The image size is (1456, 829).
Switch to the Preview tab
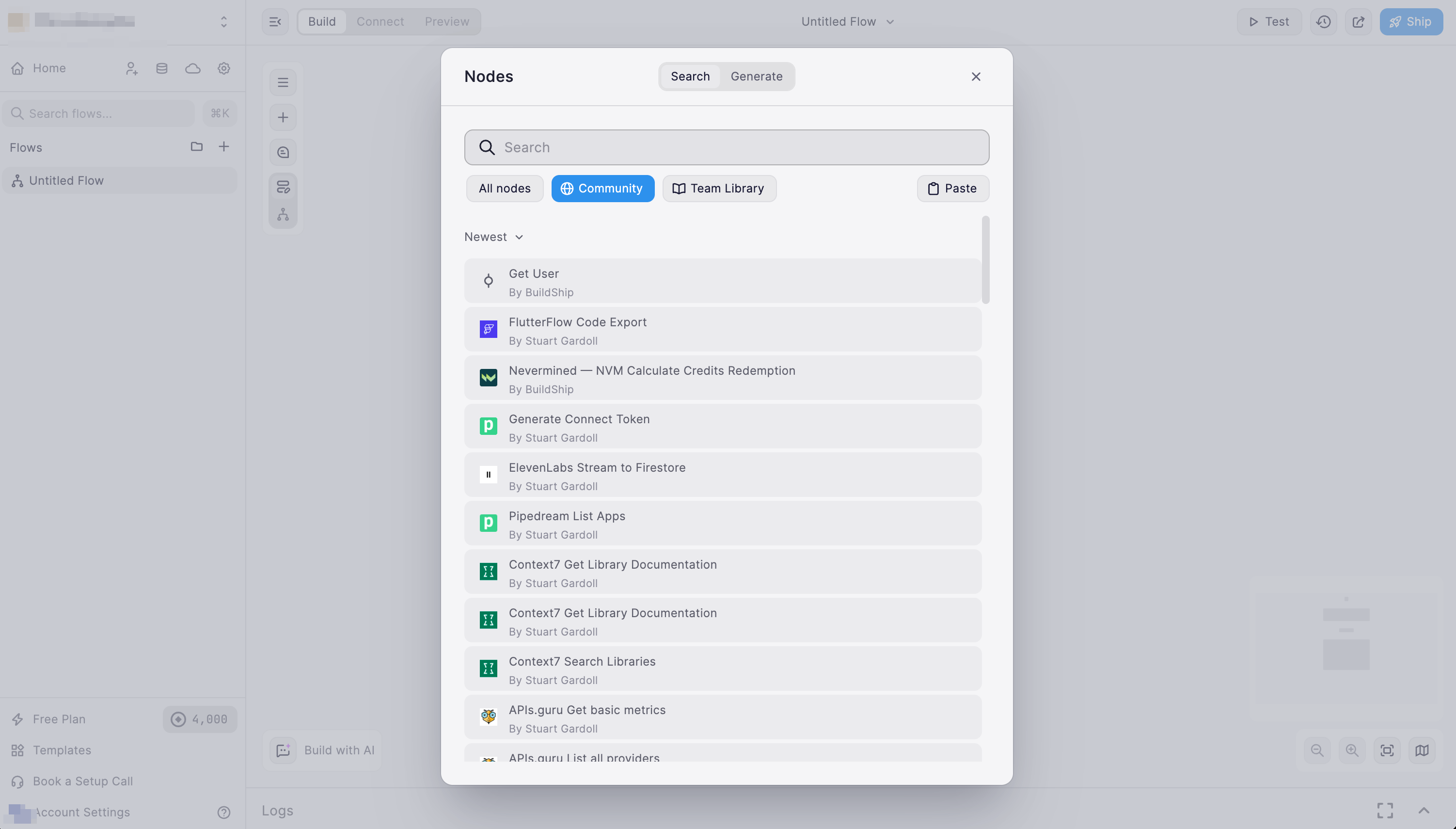click(x=447, y=22)
